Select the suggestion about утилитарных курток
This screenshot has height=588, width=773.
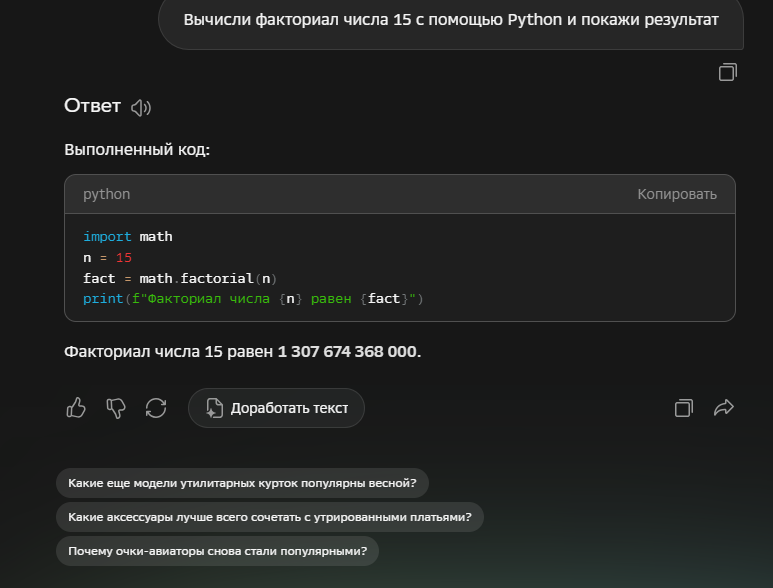(242, 483)
